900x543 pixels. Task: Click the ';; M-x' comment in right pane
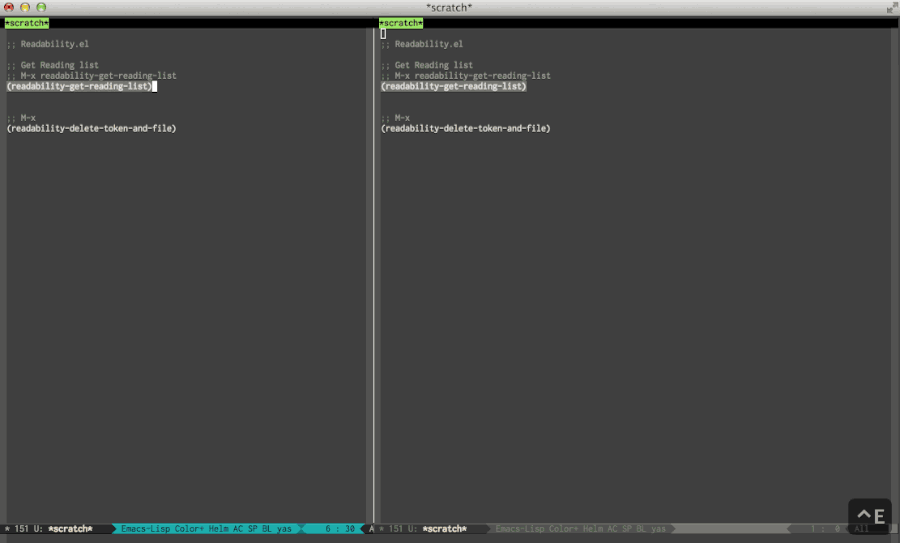click(396, 118)
